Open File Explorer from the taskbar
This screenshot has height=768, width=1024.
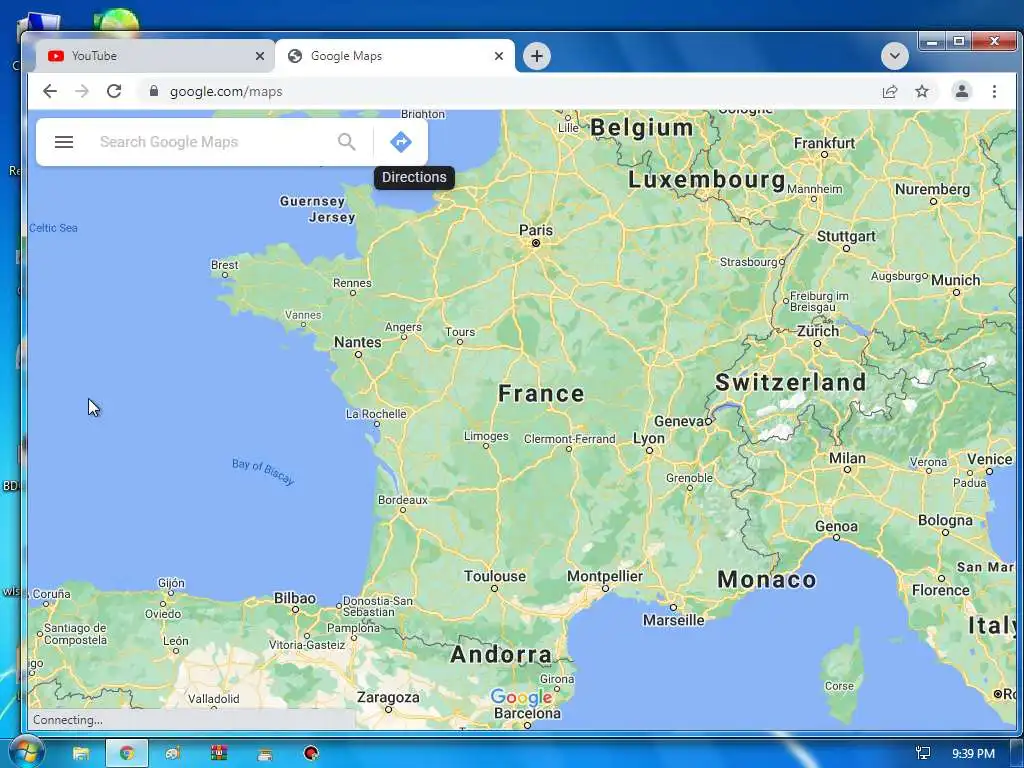81,754
